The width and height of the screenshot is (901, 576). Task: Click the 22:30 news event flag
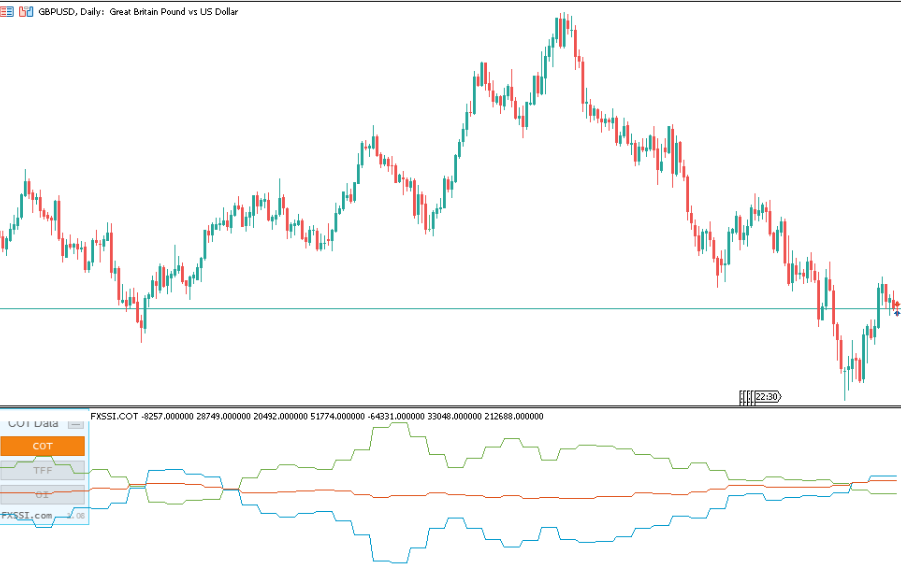[x=767, y=397]
